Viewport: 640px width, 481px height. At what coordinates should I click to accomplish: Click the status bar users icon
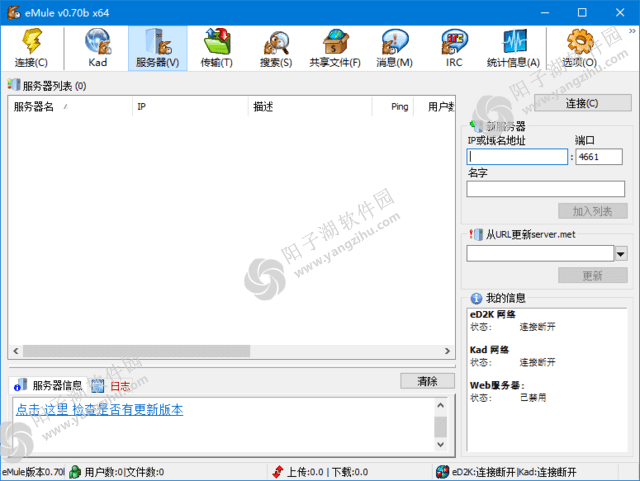[75, 472]
